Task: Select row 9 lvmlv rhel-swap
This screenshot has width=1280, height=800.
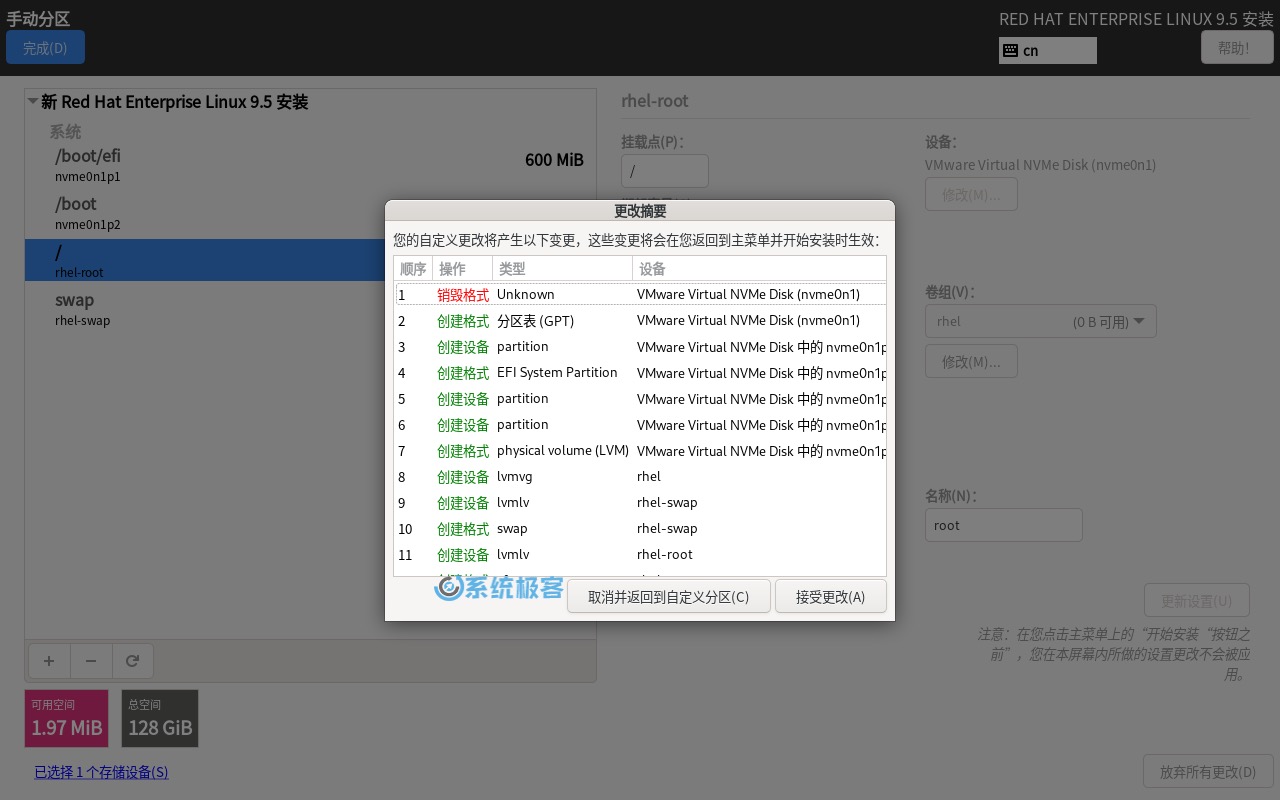Action: click(640, 502)
